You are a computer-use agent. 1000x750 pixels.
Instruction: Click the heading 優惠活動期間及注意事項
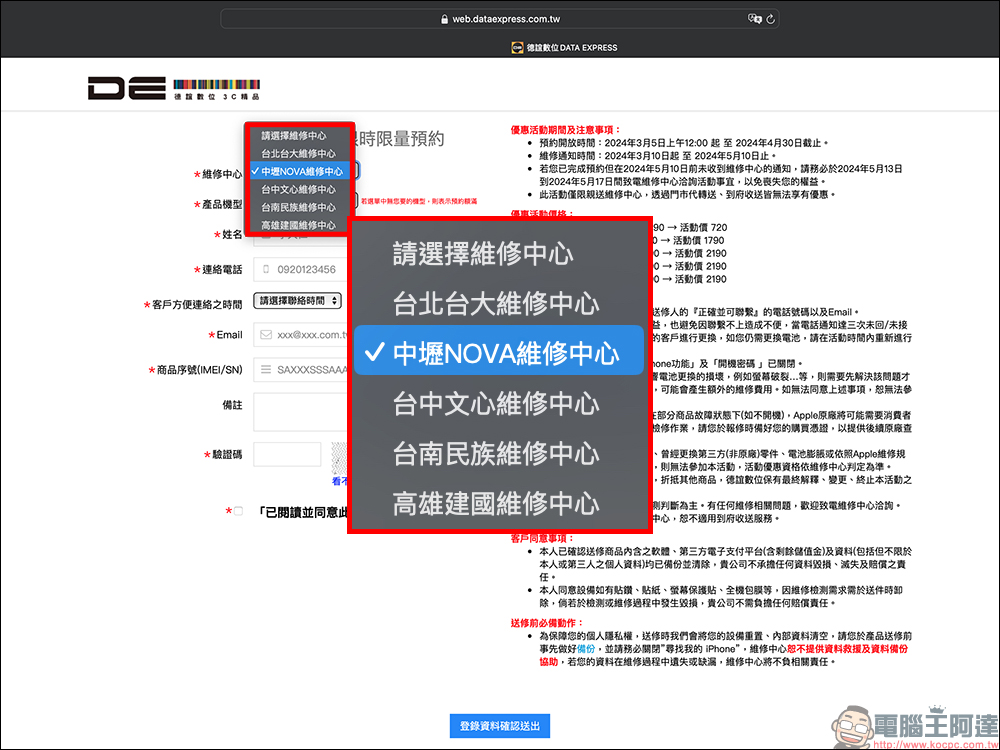(566, 129)
